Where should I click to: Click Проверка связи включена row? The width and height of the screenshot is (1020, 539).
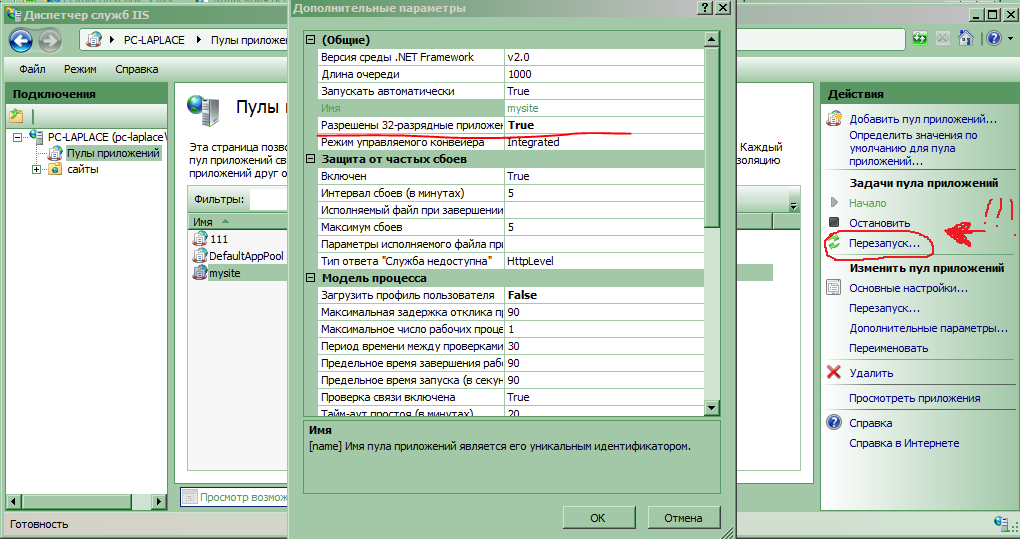[511, 397]
